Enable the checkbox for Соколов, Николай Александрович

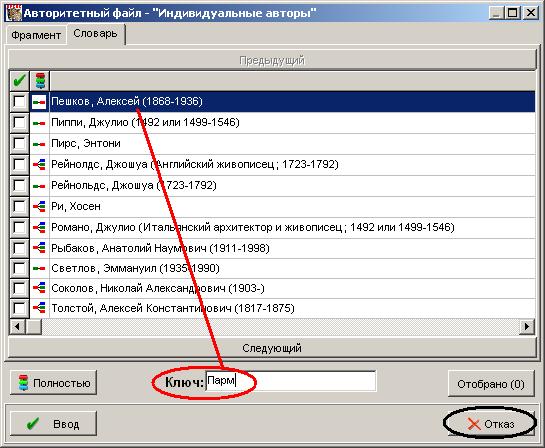click(19, 288)
